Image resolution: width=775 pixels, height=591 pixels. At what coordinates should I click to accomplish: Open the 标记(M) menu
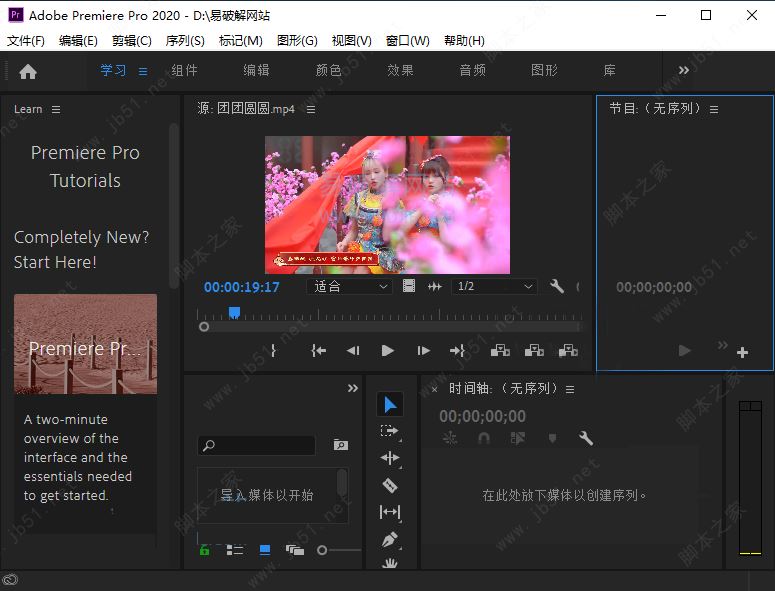(x=240, y=41)
